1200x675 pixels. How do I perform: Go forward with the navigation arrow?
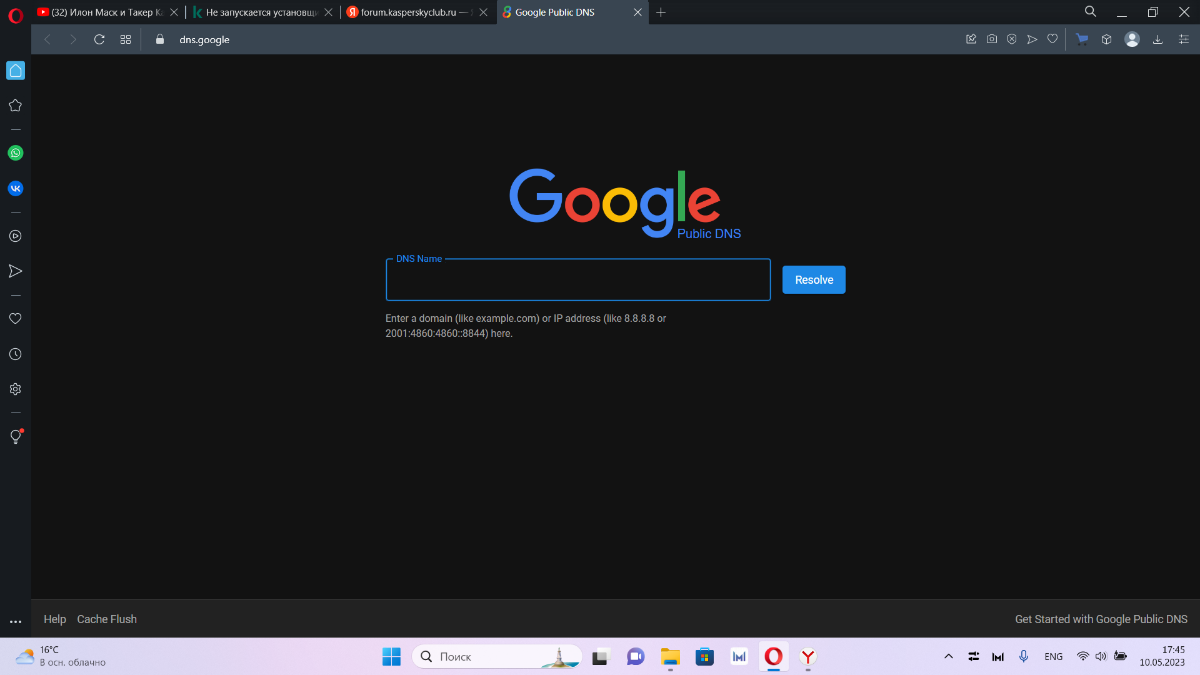click(x=73, y=39)
